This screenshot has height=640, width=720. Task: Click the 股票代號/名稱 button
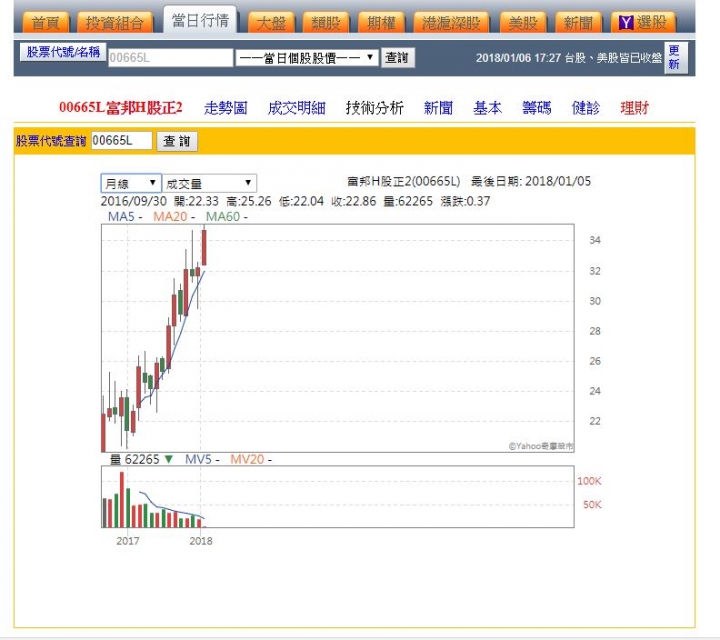pyautogui.click(x=63, y=52)
